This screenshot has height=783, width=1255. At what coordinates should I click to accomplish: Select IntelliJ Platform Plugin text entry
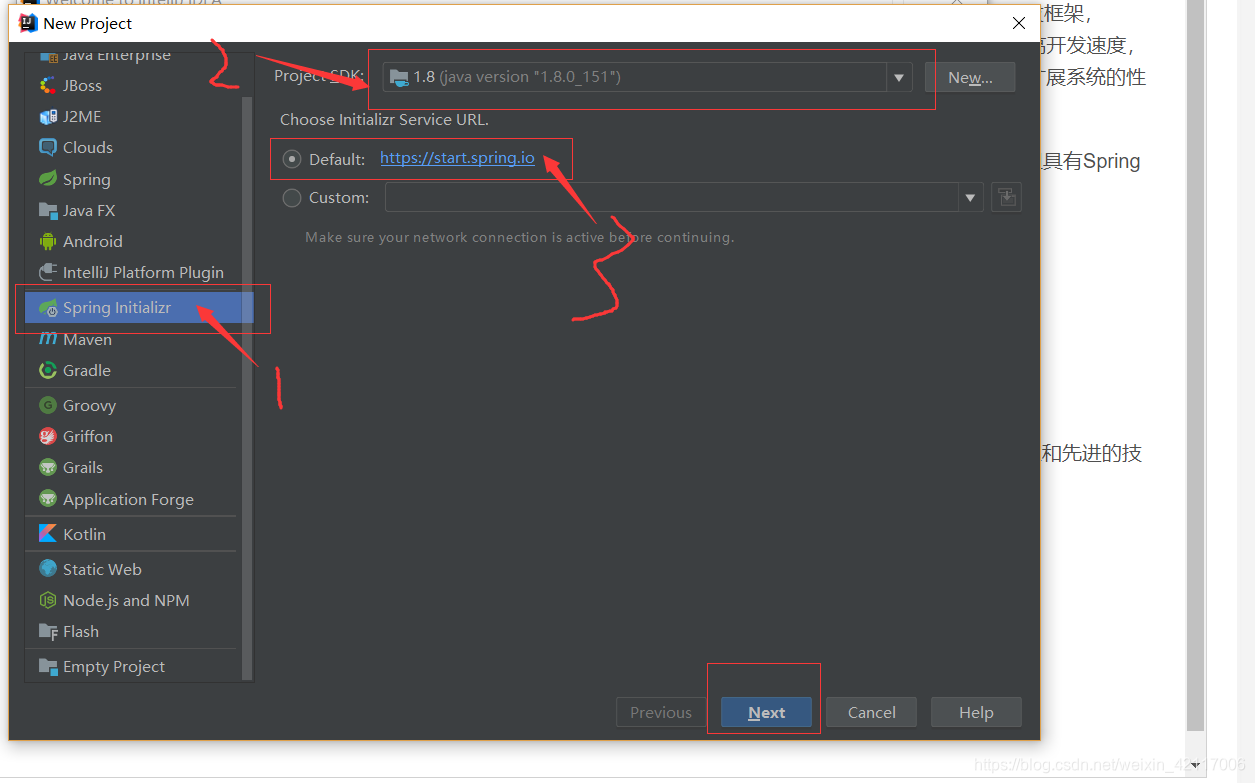click(143, 273)
